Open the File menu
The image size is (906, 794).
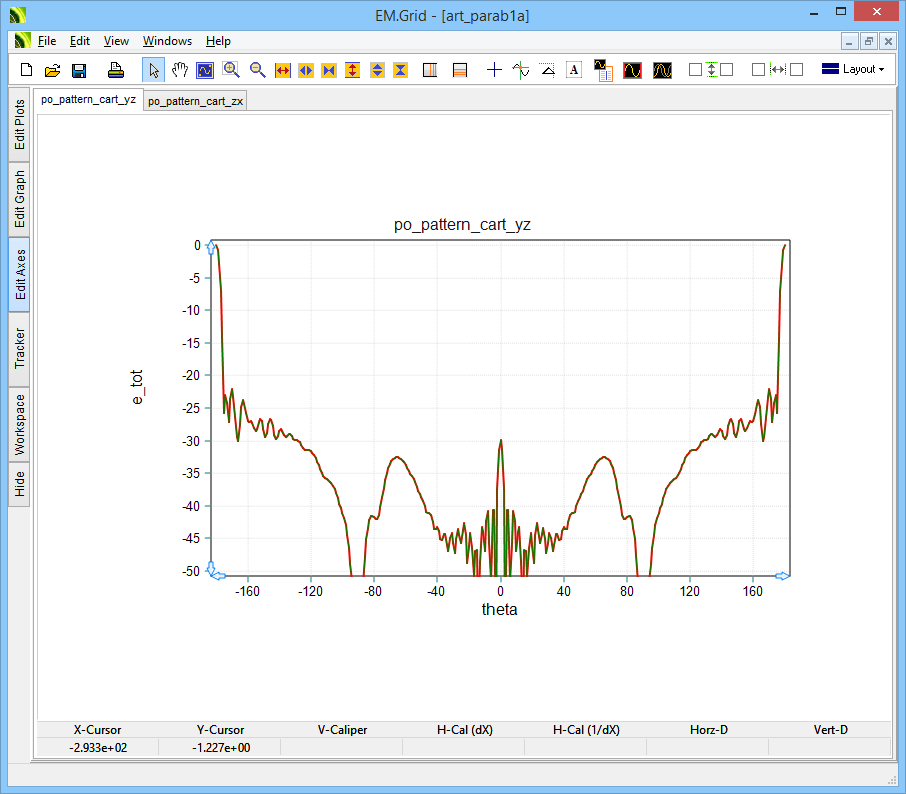click(47, 41)
